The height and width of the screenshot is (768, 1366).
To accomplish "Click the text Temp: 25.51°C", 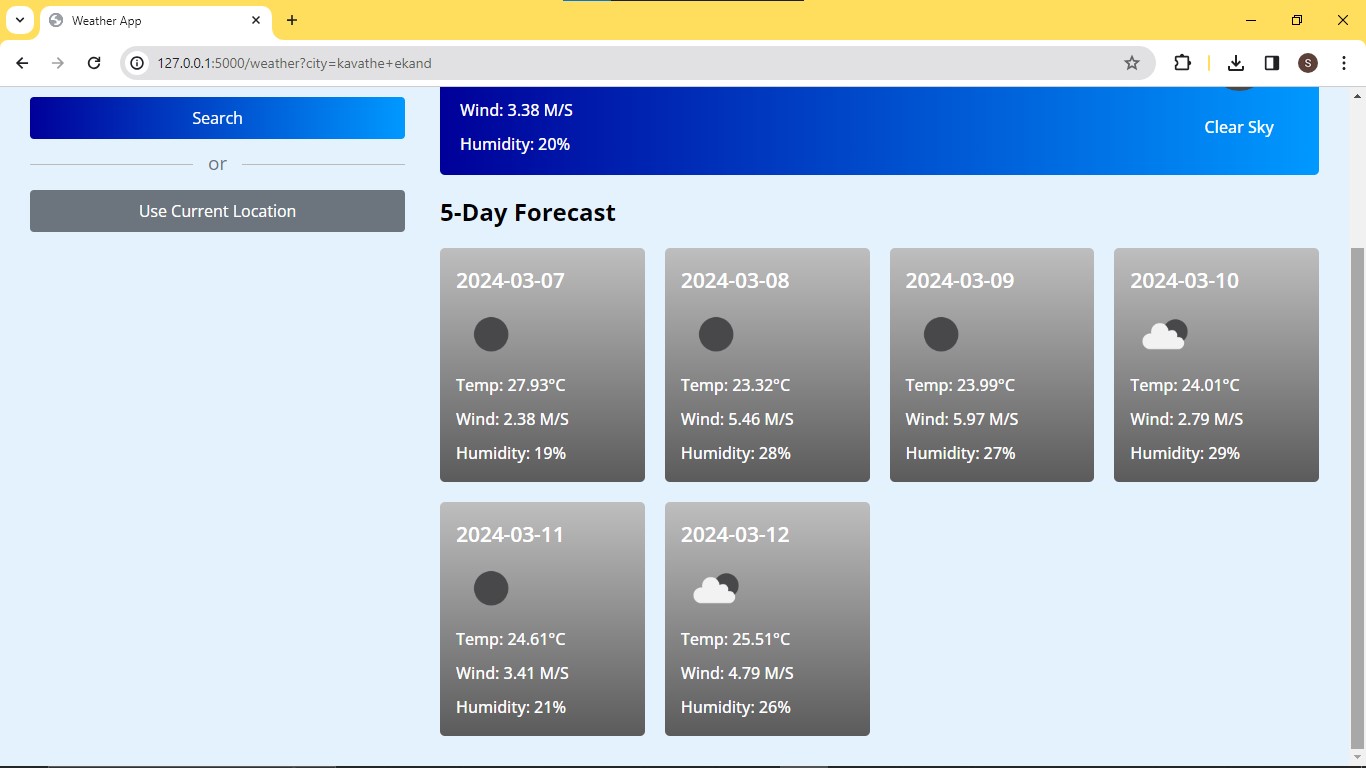I will (x=736, y=639).
